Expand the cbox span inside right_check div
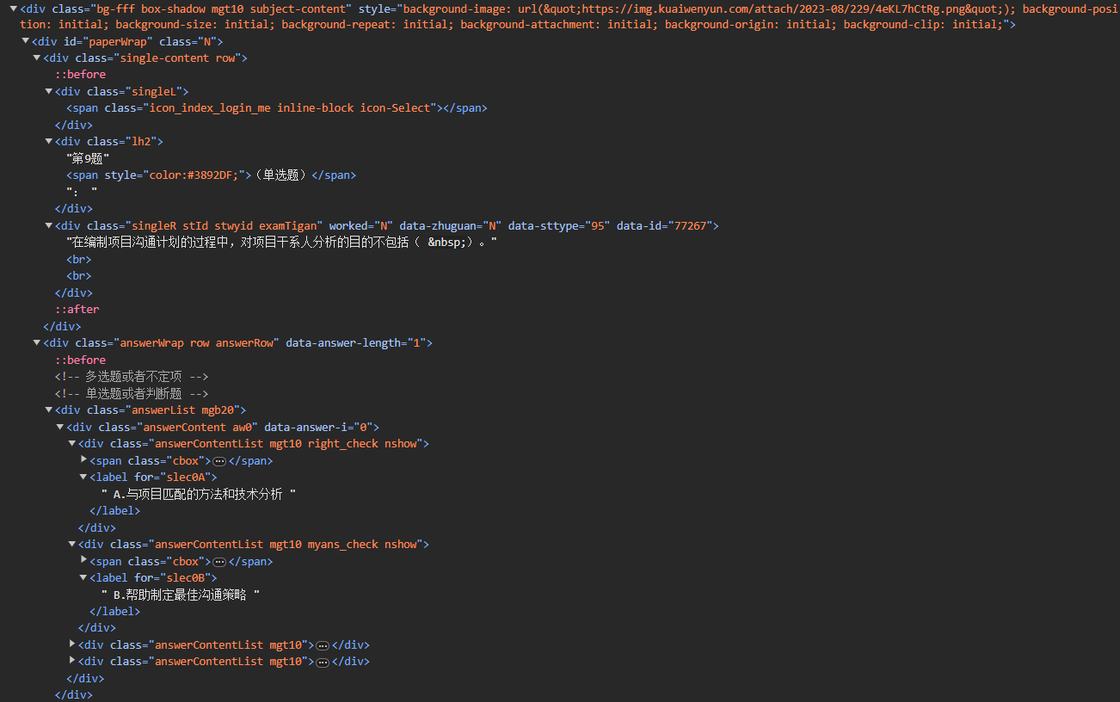Image resolution: width=1120 pixels, height=702 pixels. [84, 460]
